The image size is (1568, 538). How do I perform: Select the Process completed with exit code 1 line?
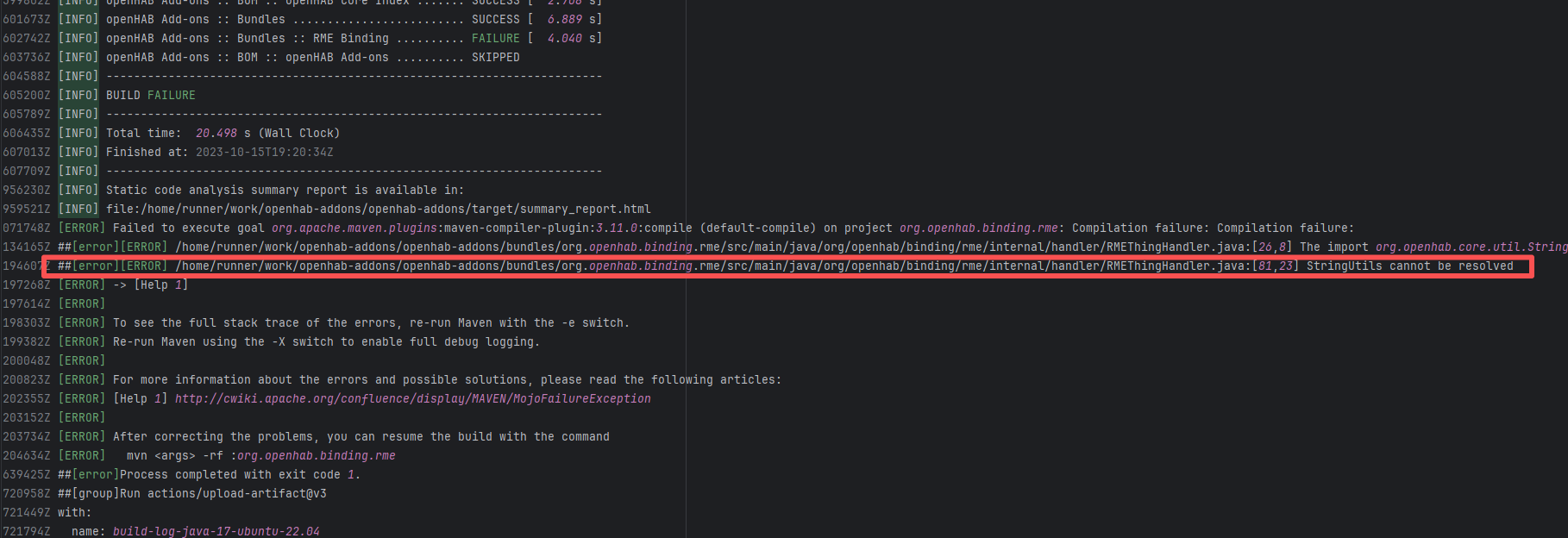coord(239,474)
